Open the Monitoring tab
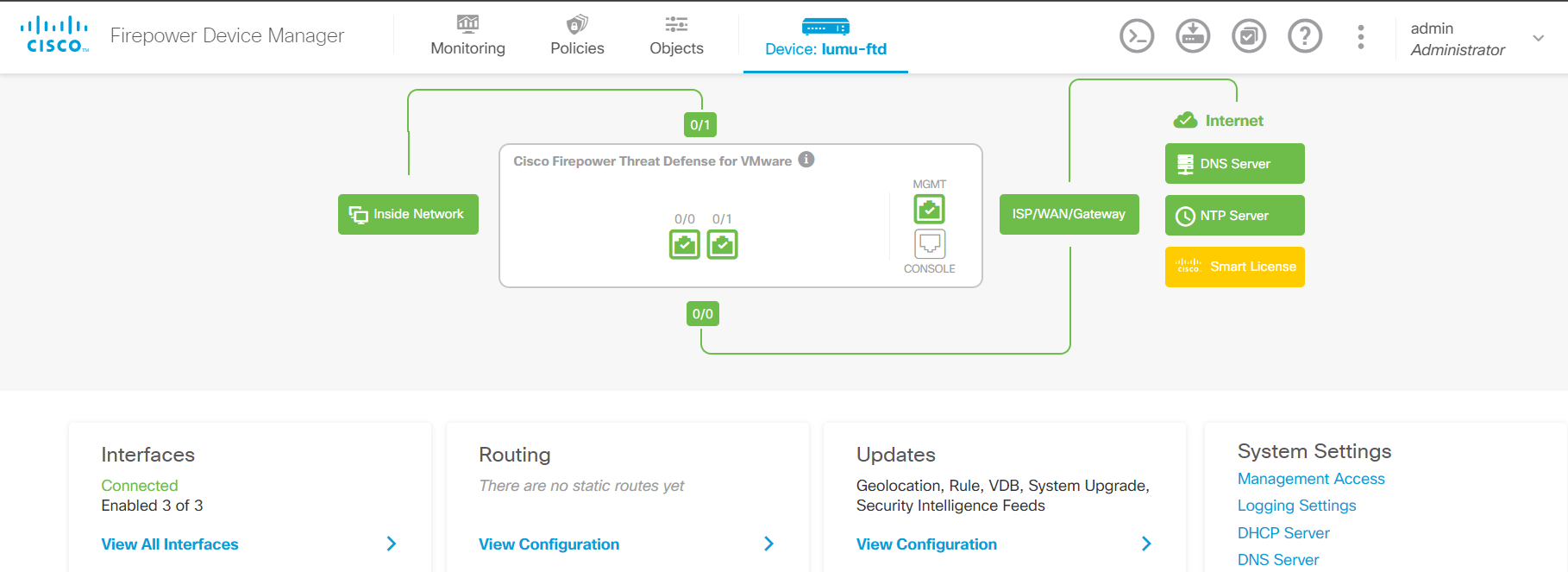This screenshot has height=572, width=1568. click(x=467, y=36)
